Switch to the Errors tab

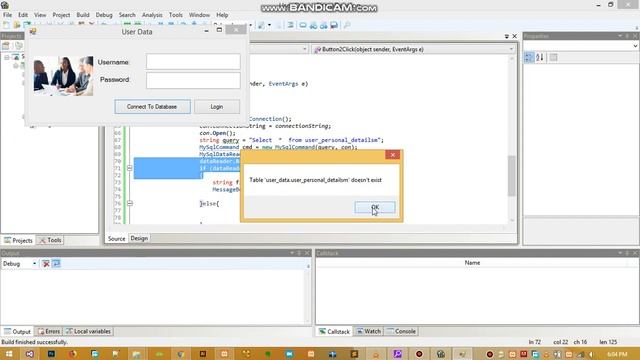pos(49,331)
